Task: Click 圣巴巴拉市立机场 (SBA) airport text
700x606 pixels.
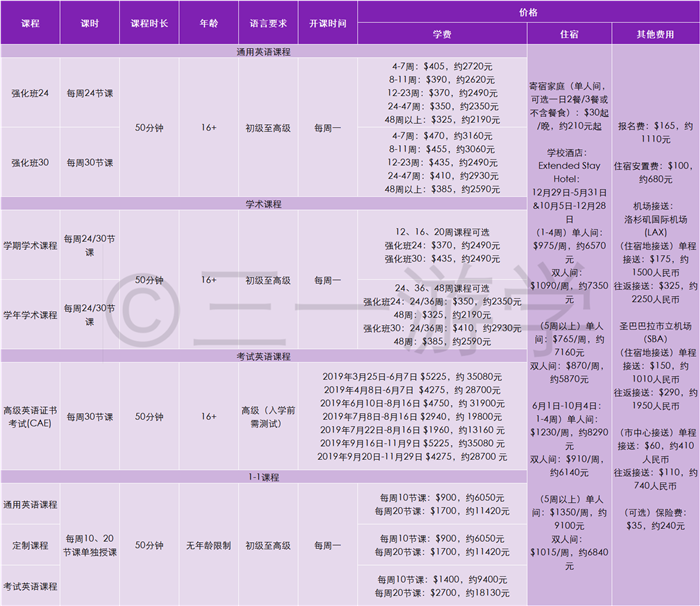Action: [655, 332]
